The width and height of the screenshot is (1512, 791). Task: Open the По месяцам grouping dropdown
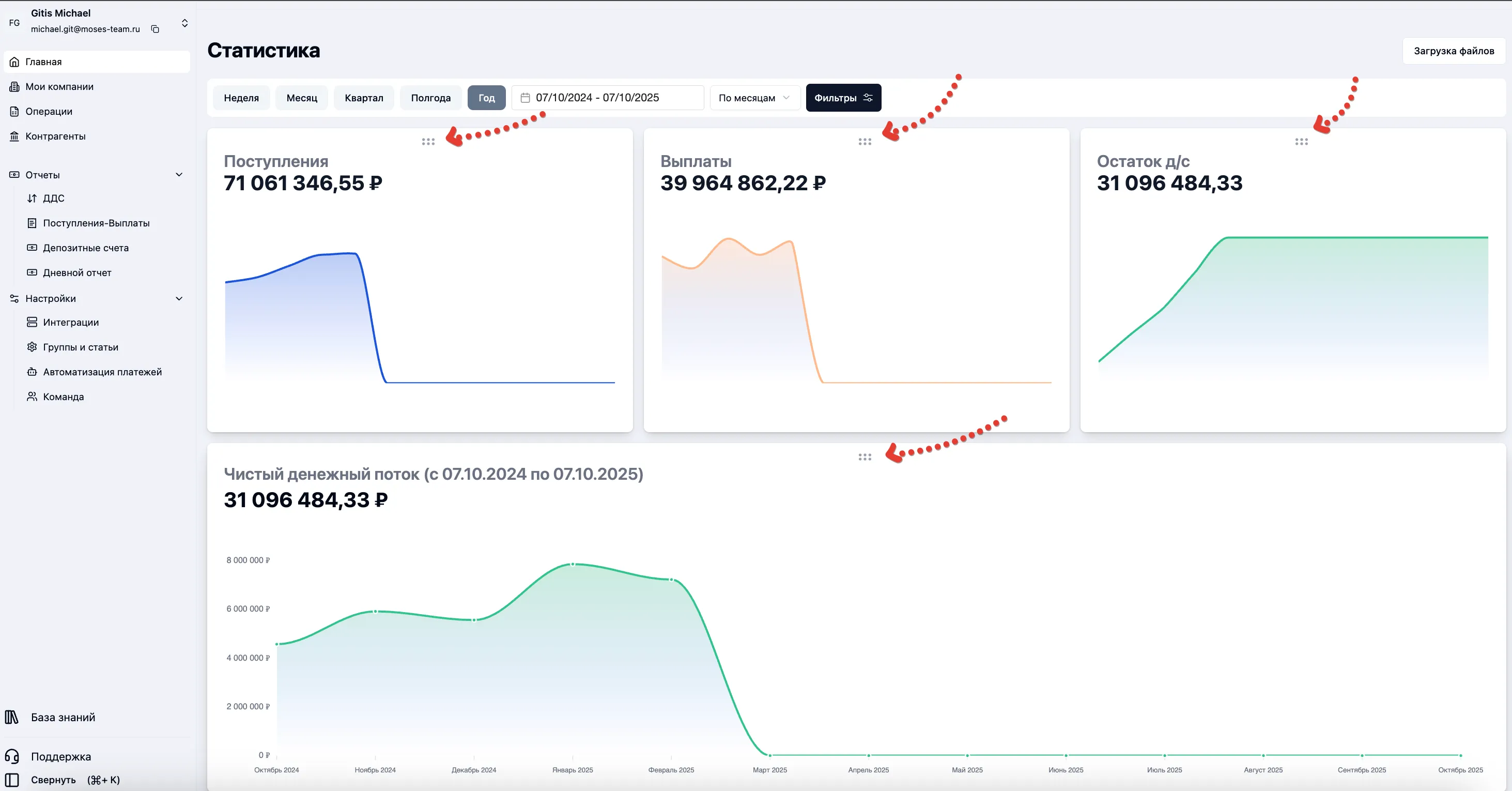pyautogui.click(x=755, y=98)
